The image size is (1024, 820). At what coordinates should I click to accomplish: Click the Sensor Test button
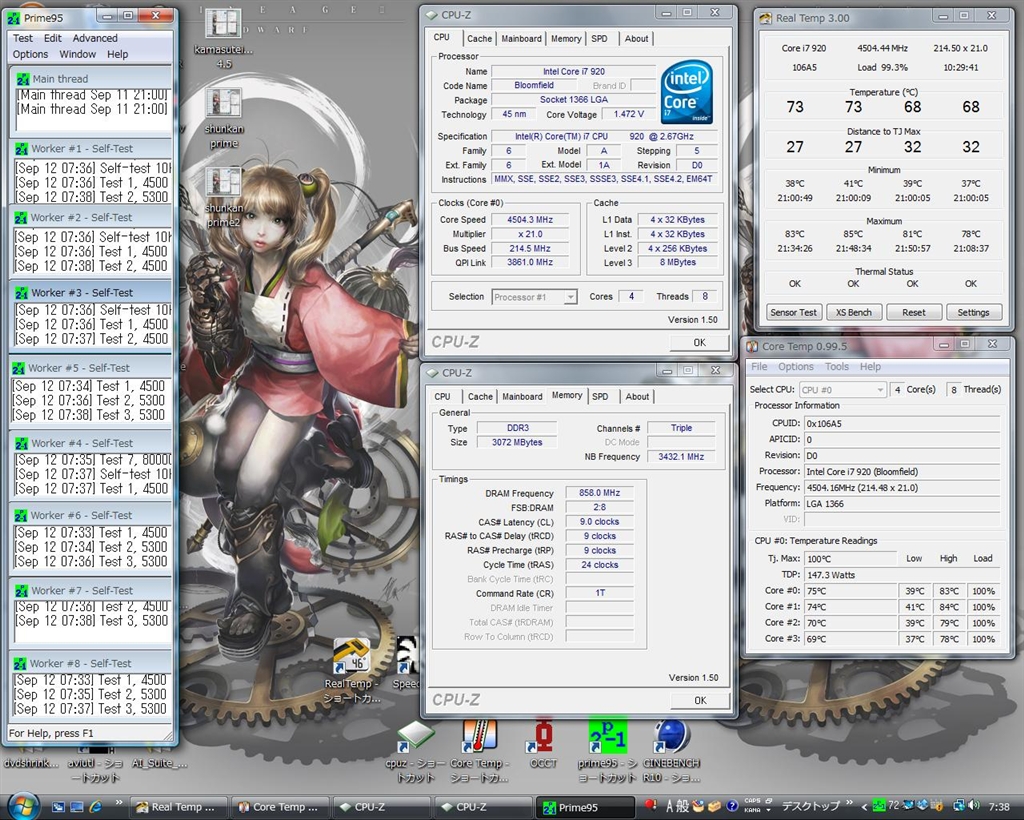tap(793, 312)
